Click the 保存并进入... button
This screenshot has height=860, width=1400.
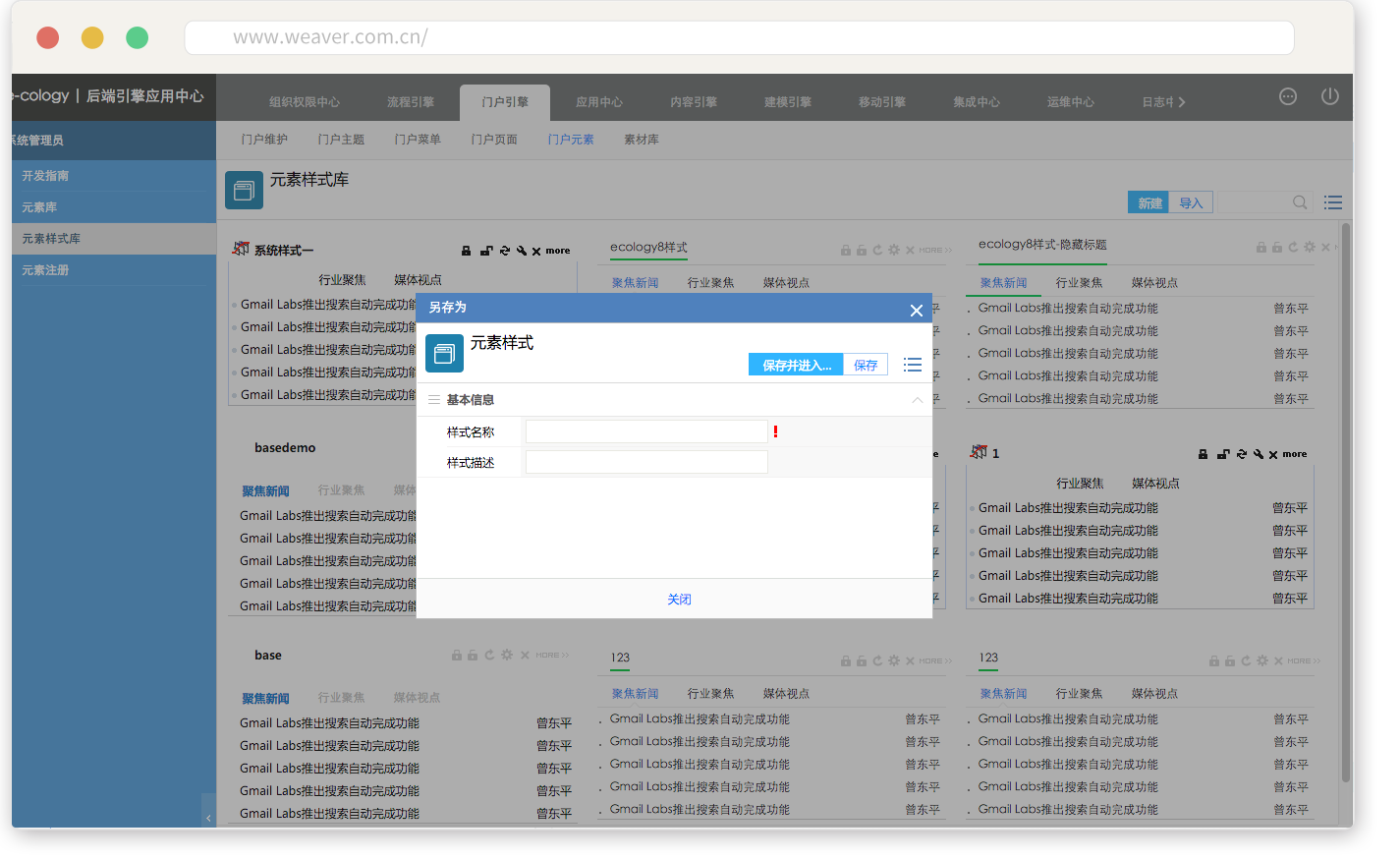[796, 365]
